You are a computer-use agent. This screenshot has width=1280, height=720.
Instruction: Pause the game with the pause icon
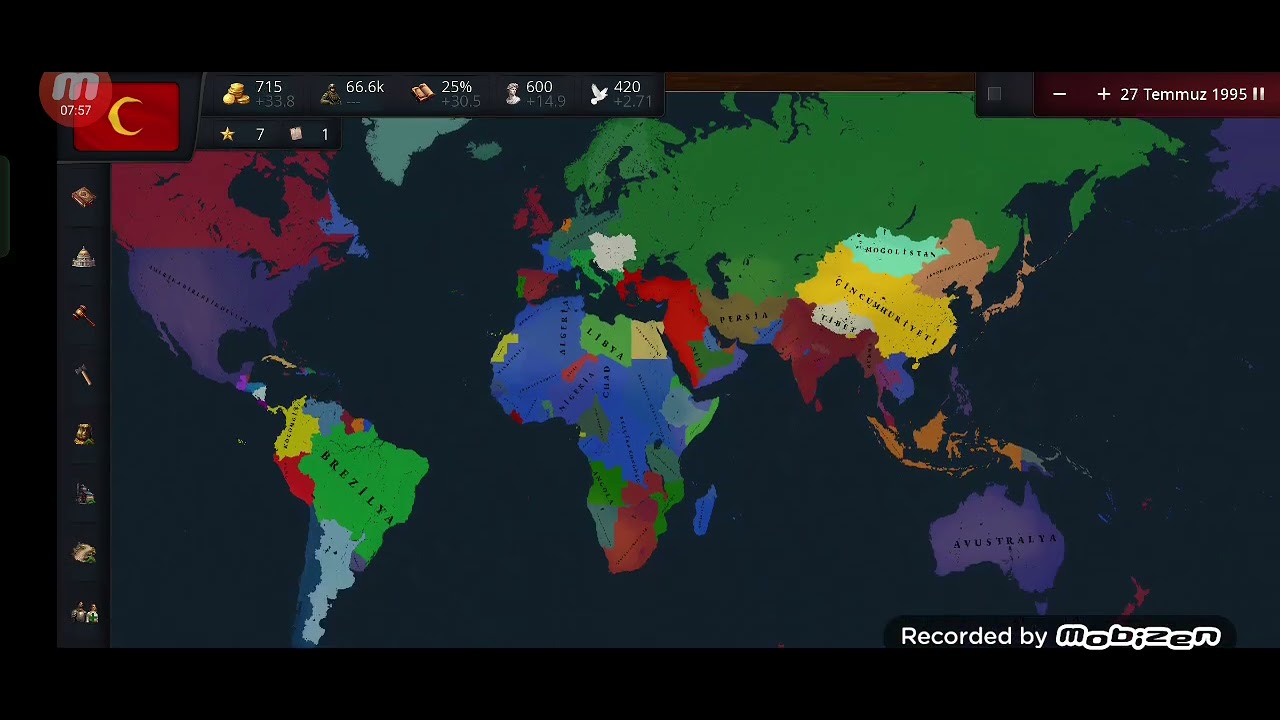coord(1258,94)
